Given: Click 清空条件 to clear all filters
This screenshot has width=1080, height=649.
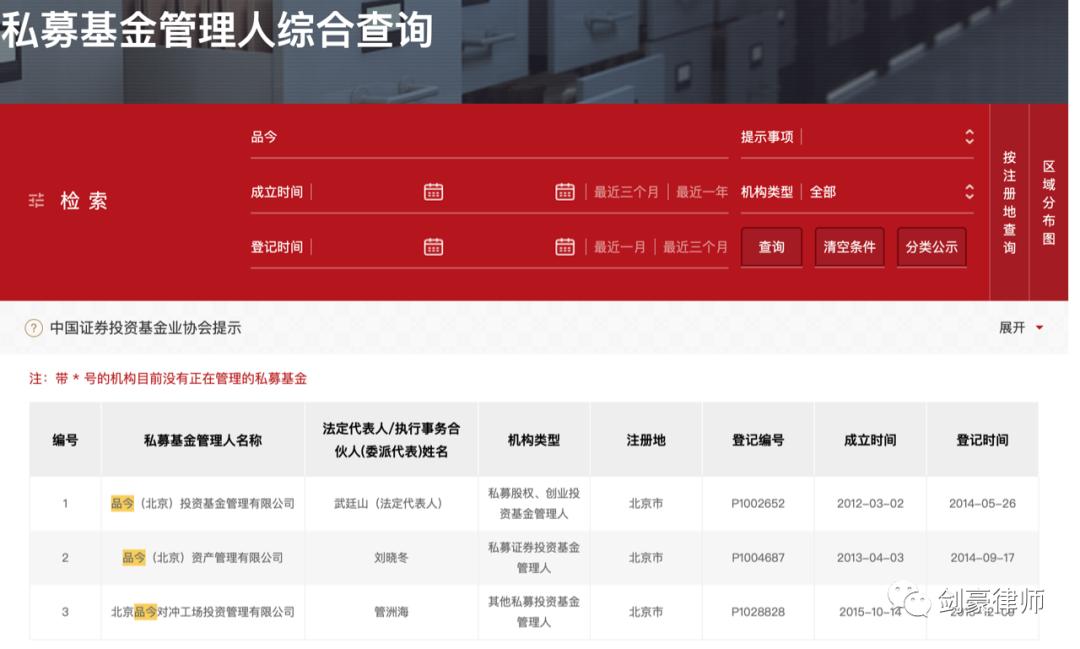Looking at the screenshot, I should point(849,247).
